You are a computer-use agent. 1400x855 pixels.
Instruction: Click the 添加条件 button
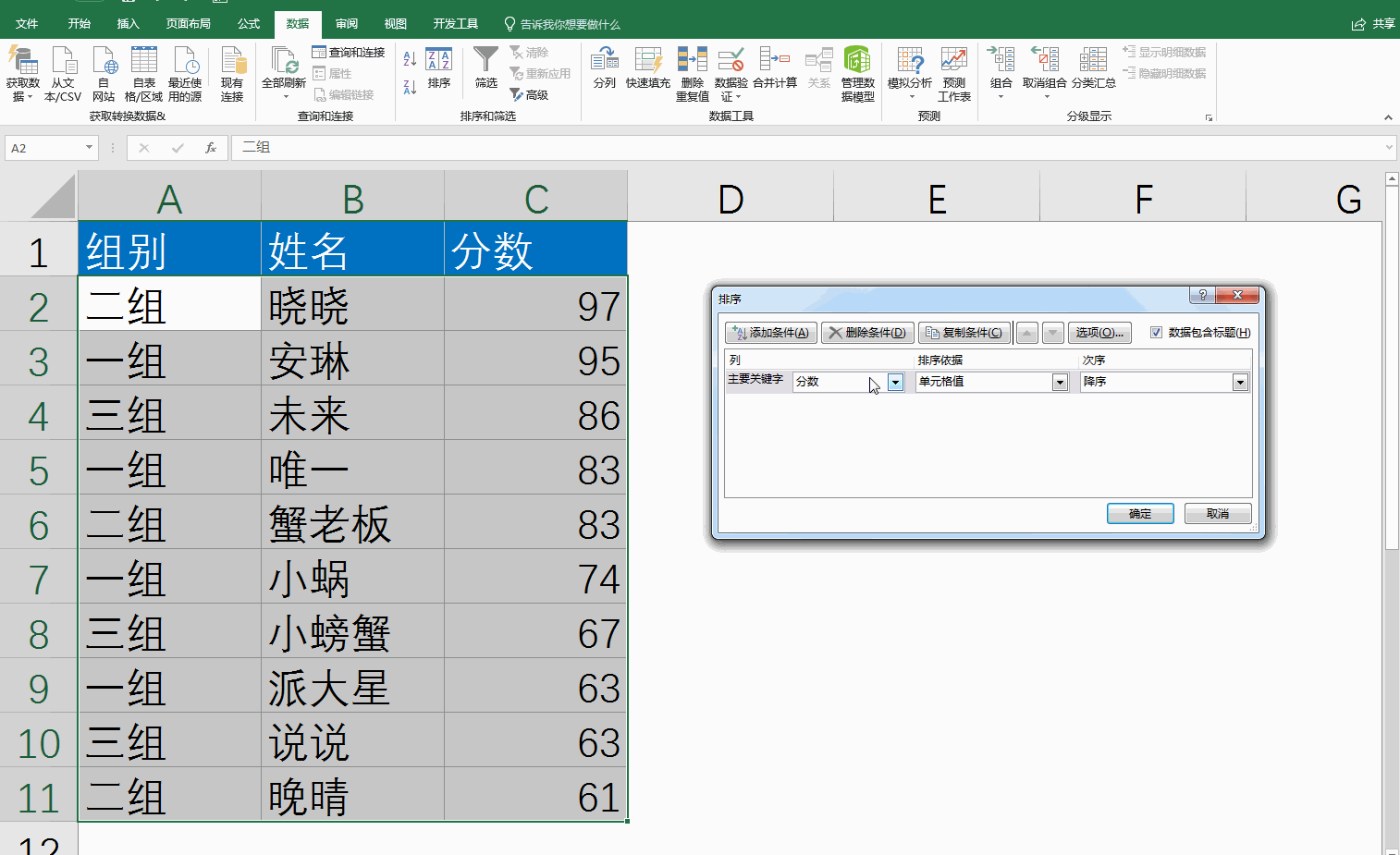771,333
